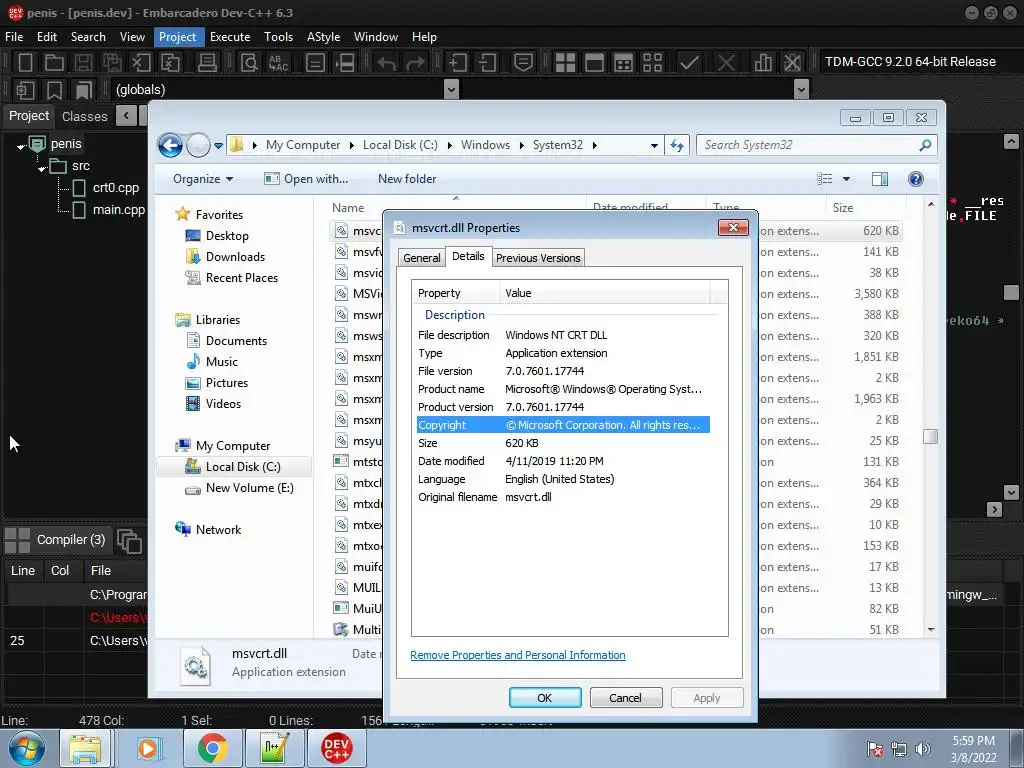Open the second class-browser dropdown arrow
This screenshot has height=768, width=1024.
[802, 89]
